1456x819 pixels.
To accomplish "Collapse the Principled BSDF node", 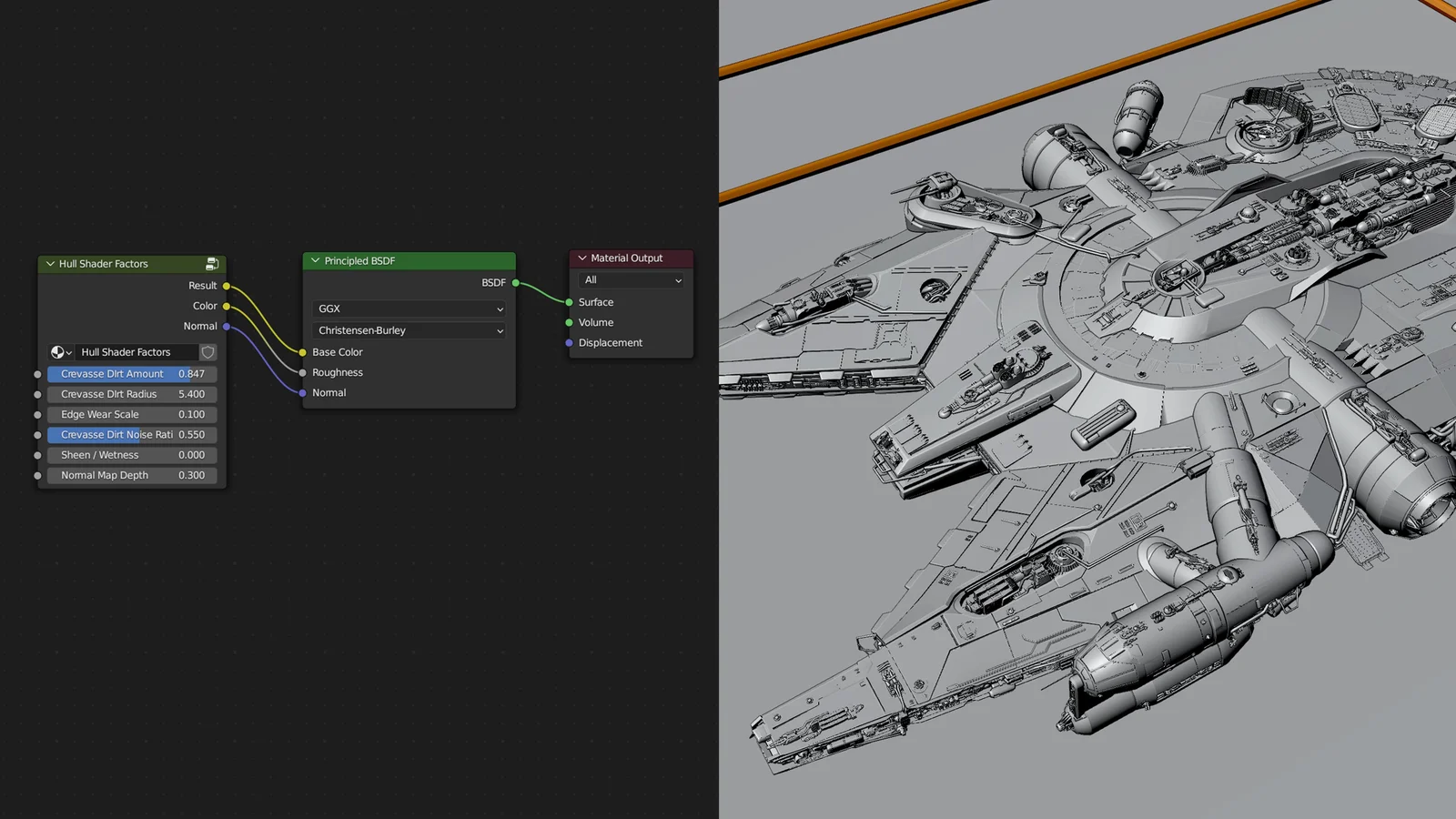I will coord(315,261).
